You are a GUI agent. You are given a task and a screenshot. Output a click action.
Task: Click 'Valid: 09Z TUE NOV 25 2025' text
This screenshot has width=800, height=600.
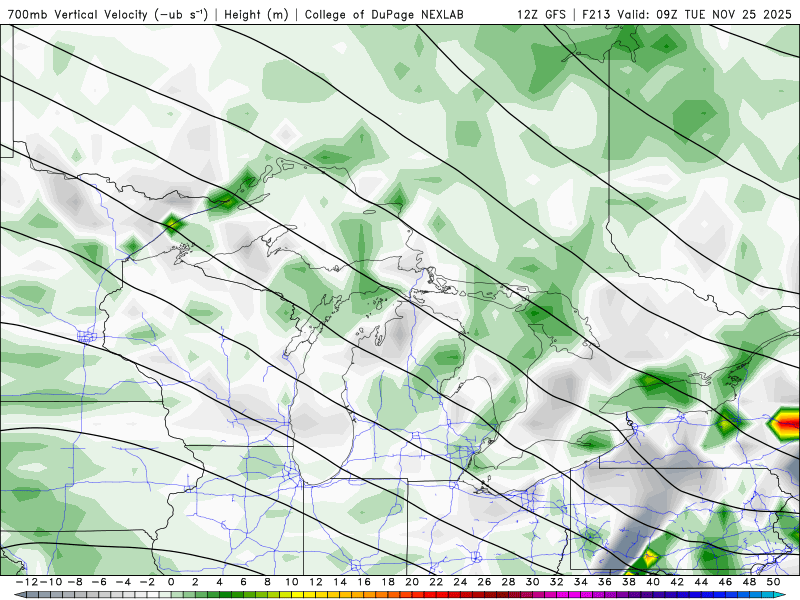704,14
